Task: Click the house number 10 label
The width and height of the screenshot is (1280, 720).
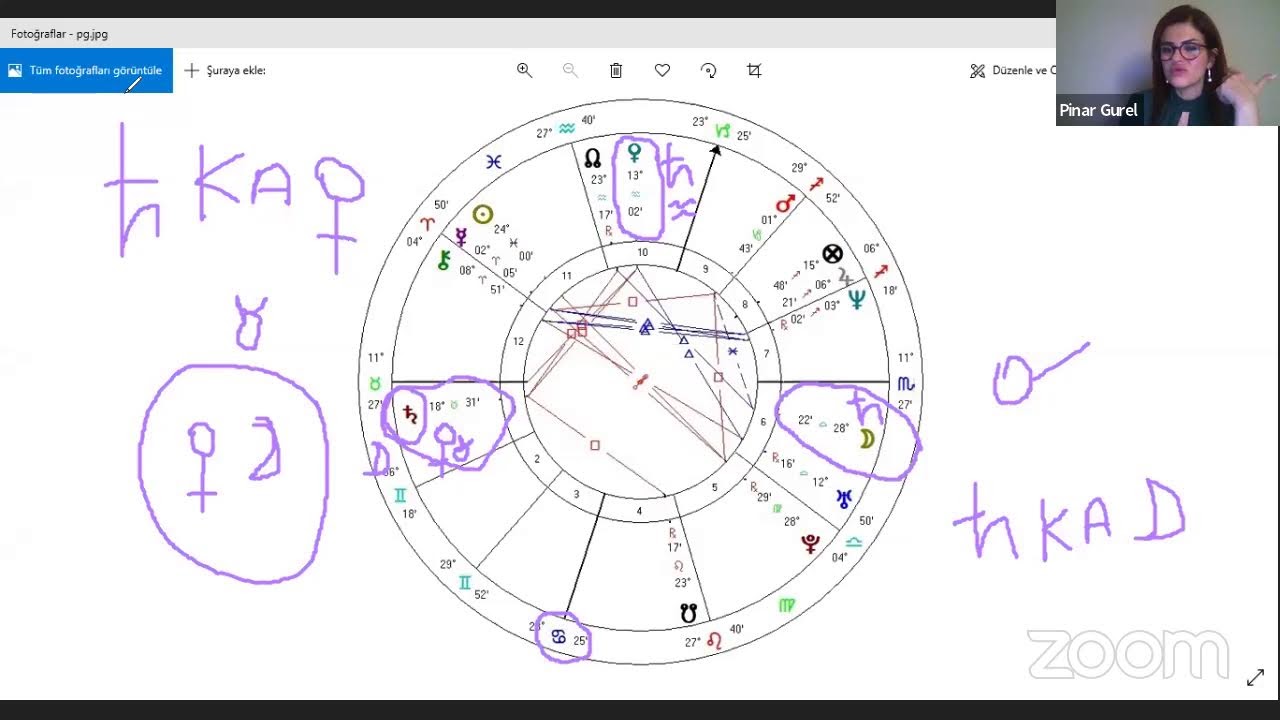Action: (643, 252)
